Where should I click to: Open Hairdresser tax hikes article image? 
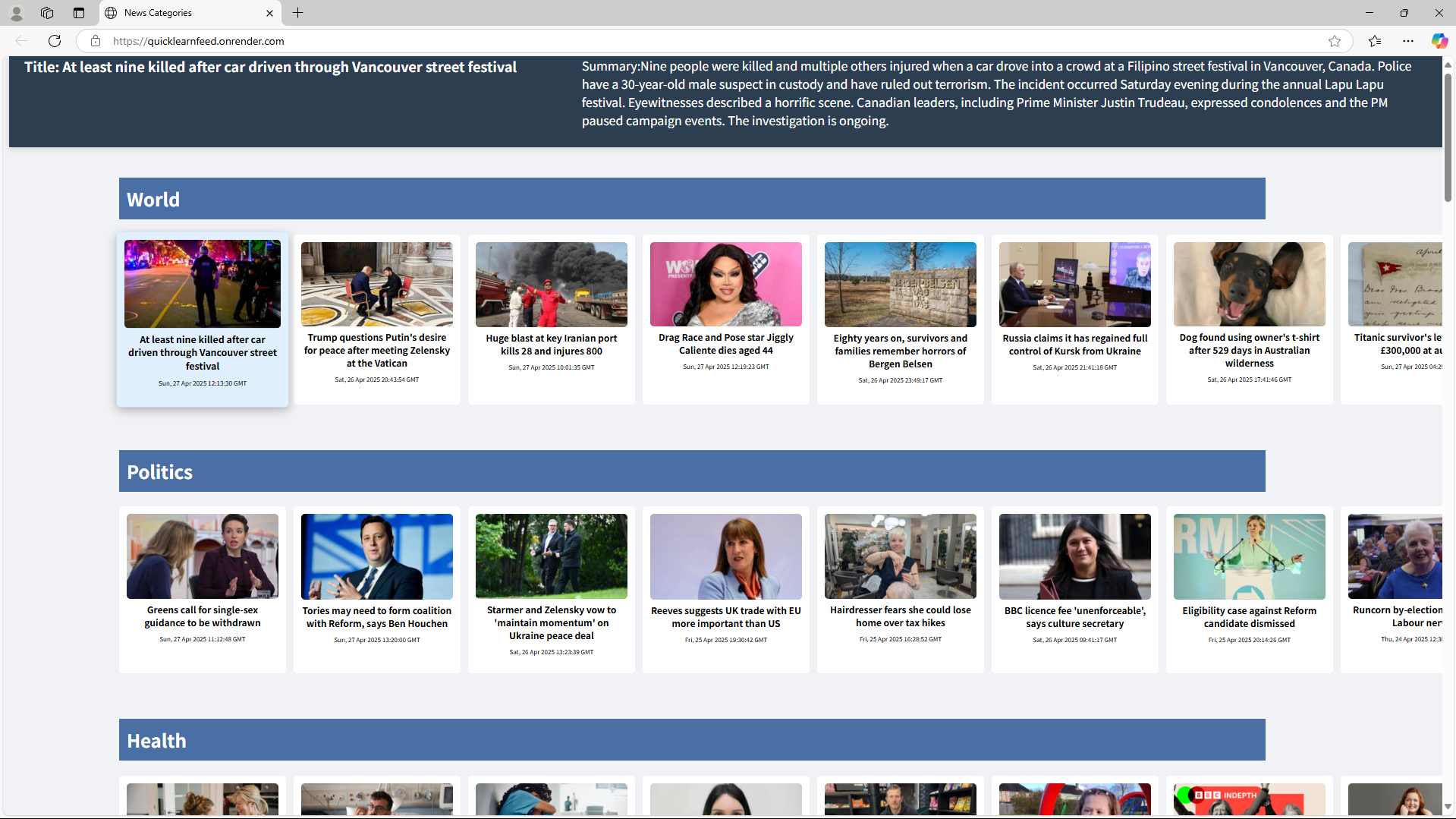(x=901, y=556)
